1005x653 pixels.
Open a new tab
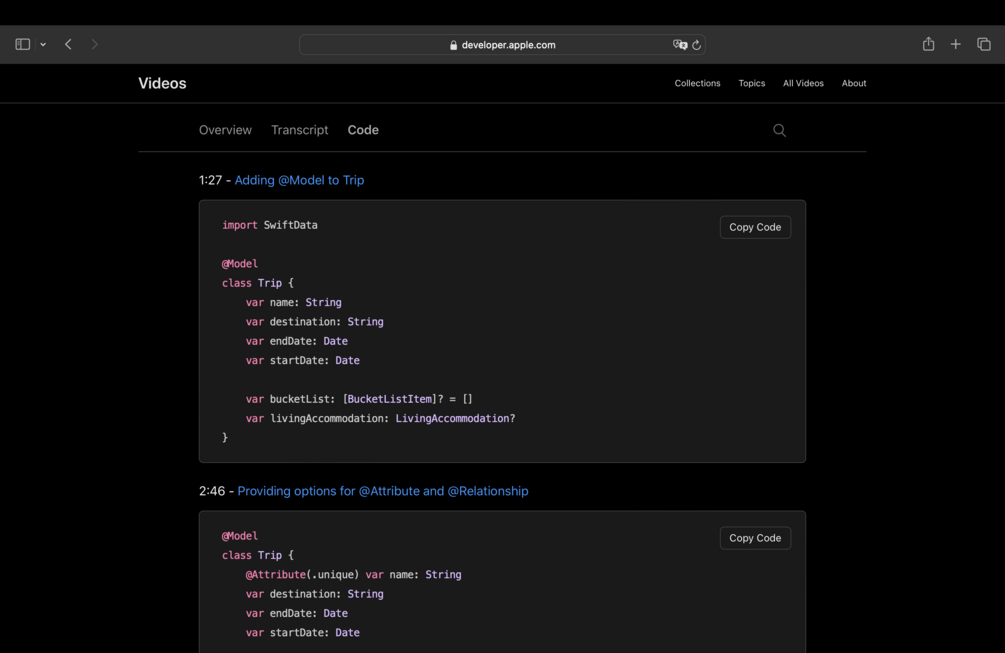pos(956,44)
